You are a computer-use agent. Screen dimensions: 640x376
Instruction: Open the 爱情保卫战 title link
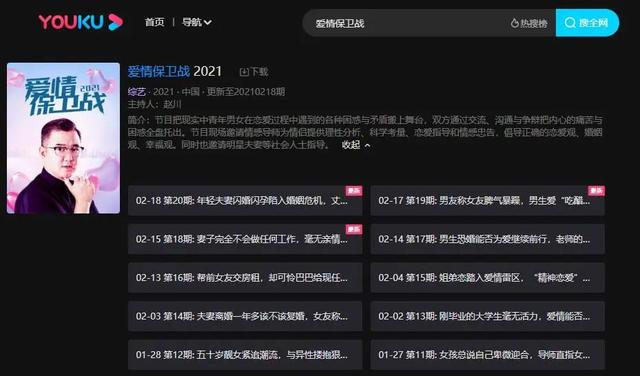[159, 71]
